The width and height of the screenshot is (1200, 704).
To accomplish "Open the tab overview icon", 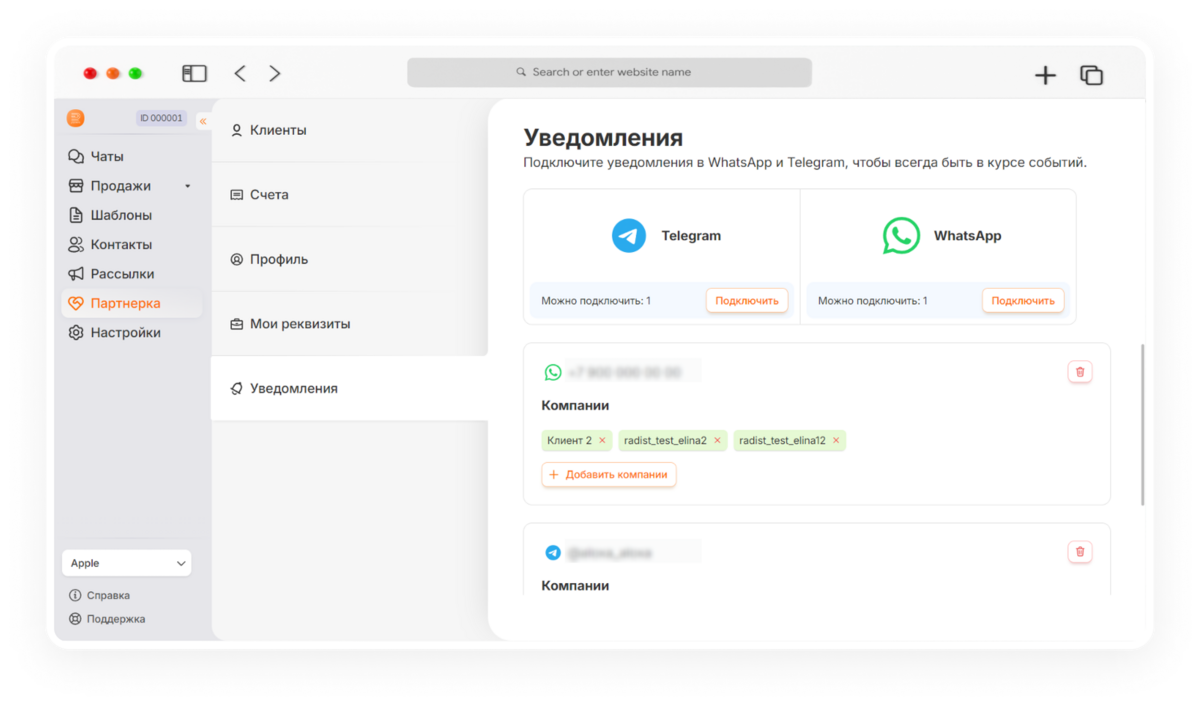I will point(1091,75).
